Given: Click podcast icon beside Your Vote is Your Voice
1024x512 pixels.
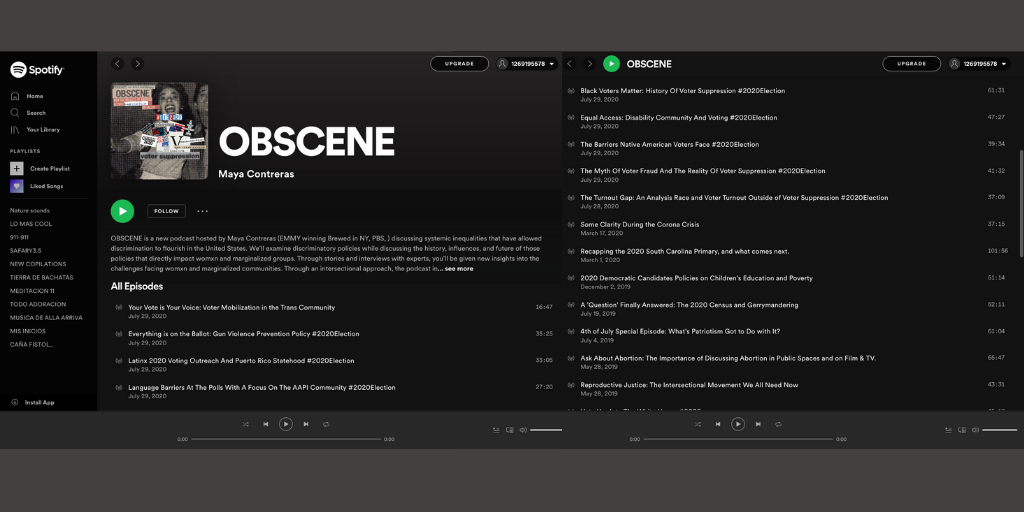Looking at the screenshot, I should (118, 307).
